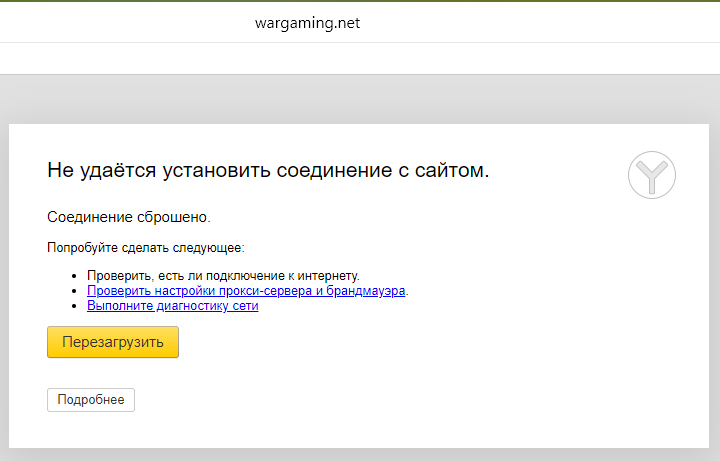Follow the Выполните диагностику сети link
720x461 pixels.
tap(173, 306)
